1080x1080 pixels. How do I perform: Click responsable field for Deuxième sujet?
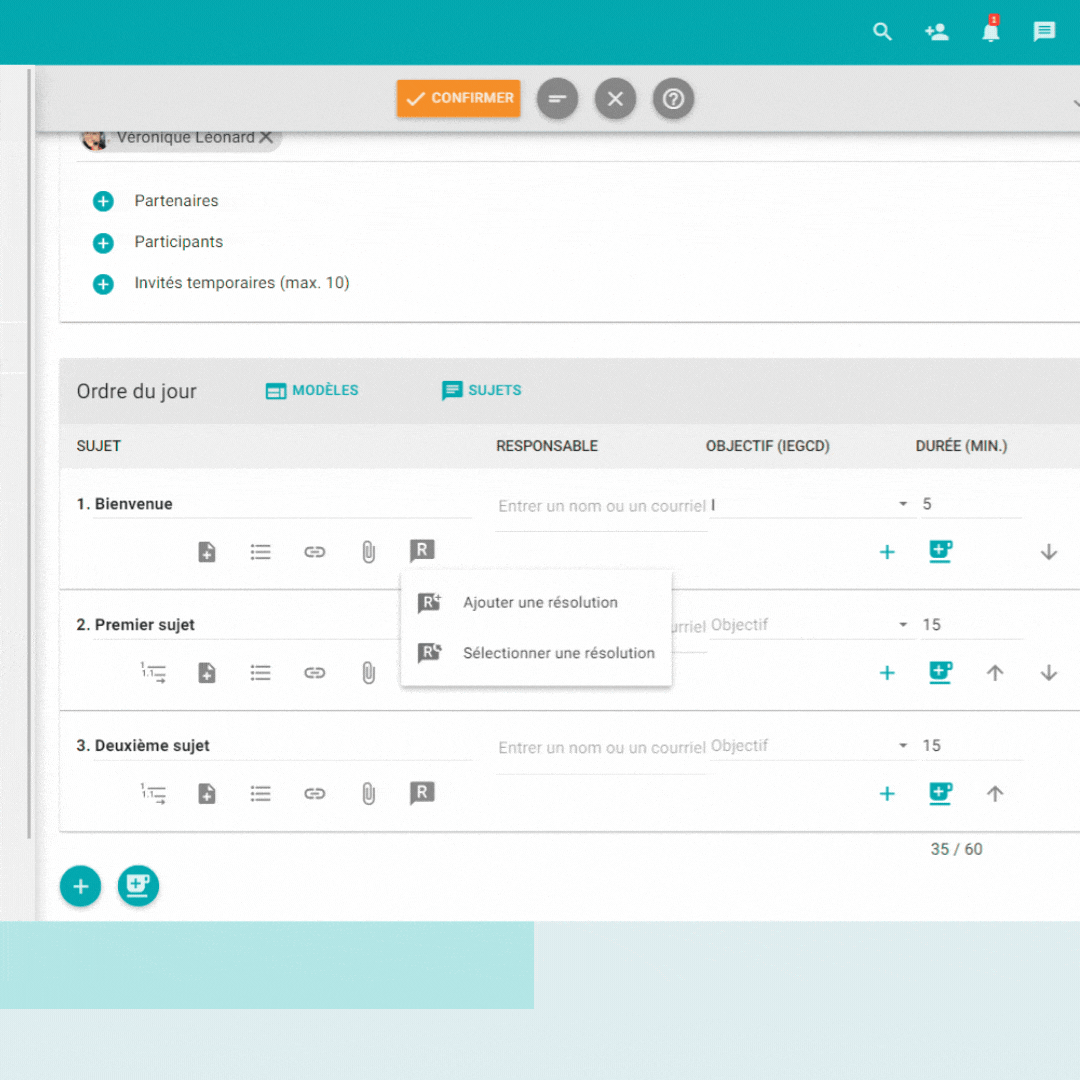pyautogui.click(x=601, y=748)
